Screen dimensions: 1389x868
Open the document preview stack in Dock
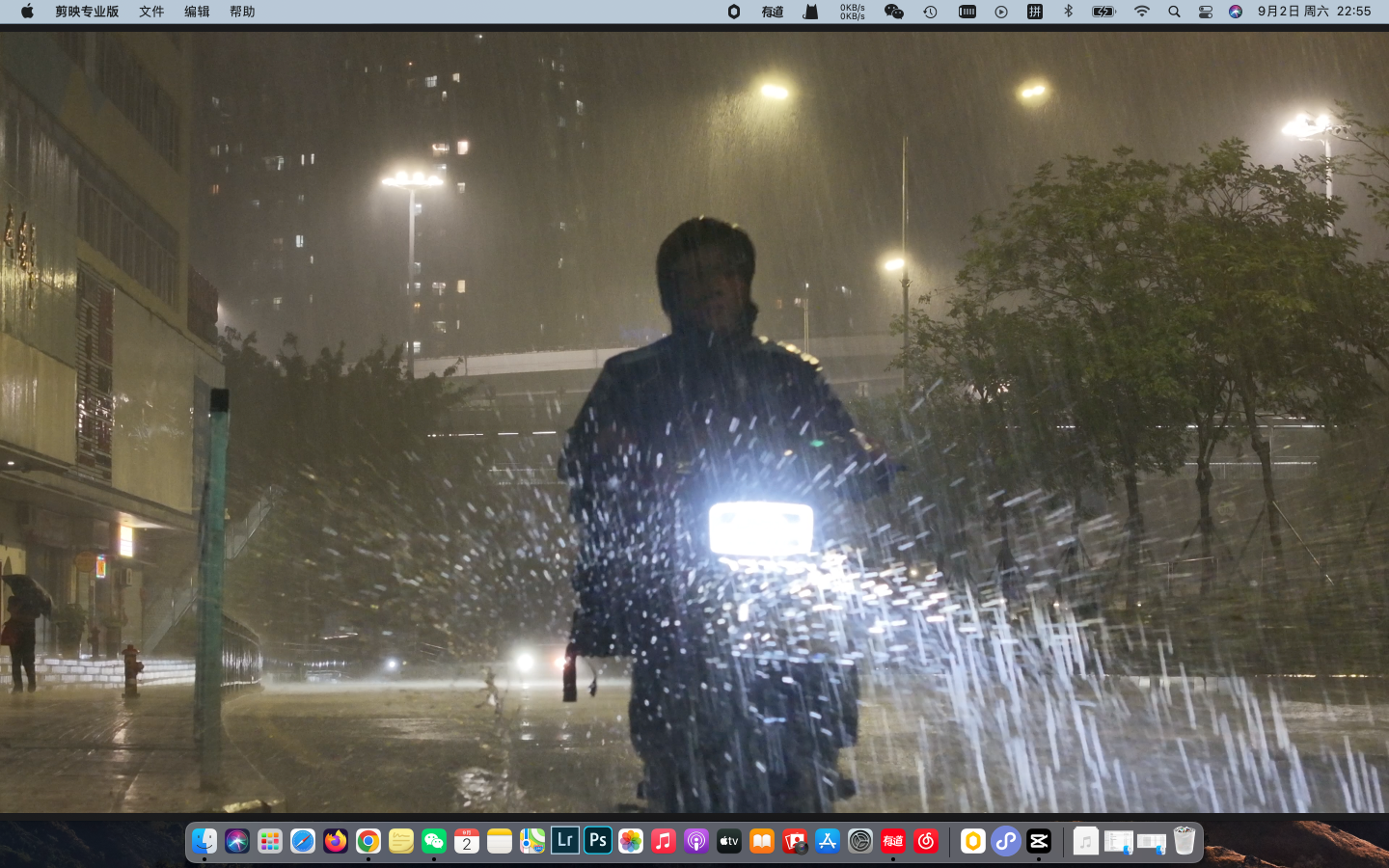point(1119,841)
